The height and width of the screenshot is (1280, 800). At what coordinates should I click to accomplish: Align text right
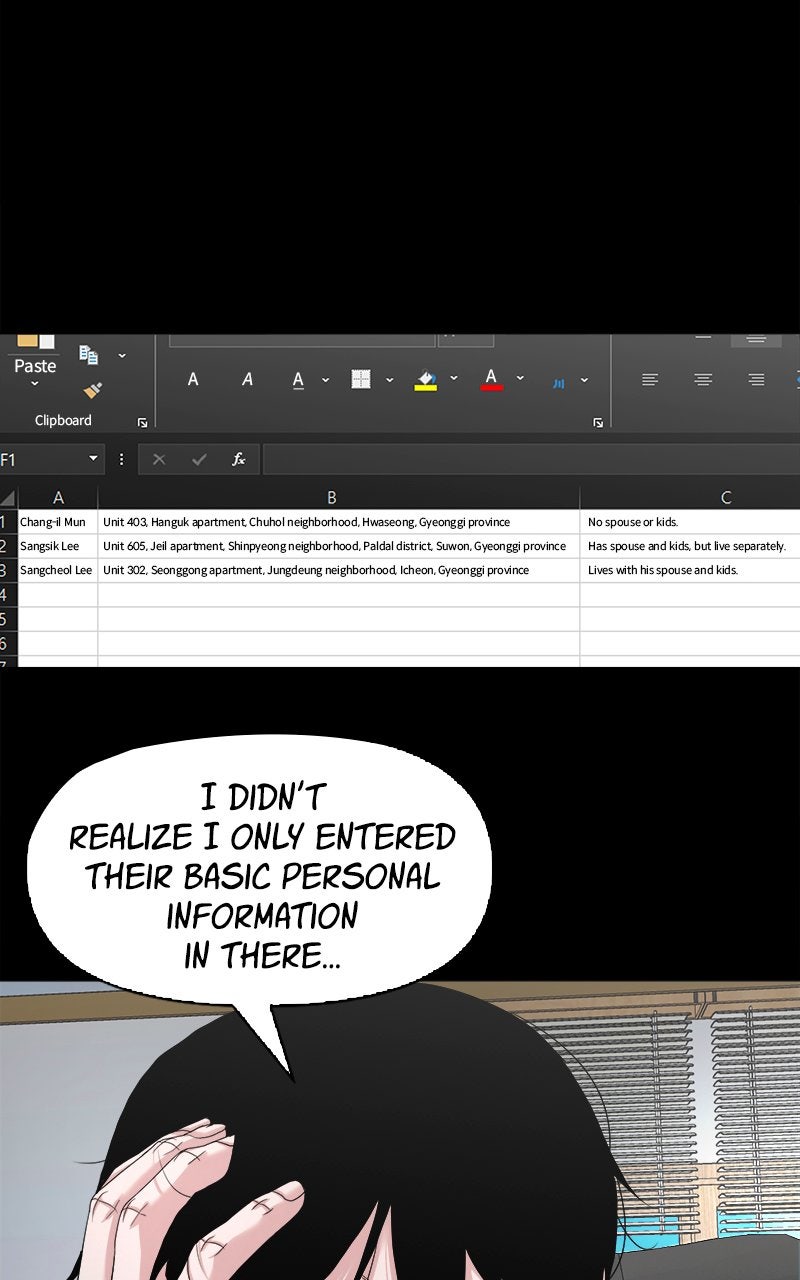[x=756, y=379]
